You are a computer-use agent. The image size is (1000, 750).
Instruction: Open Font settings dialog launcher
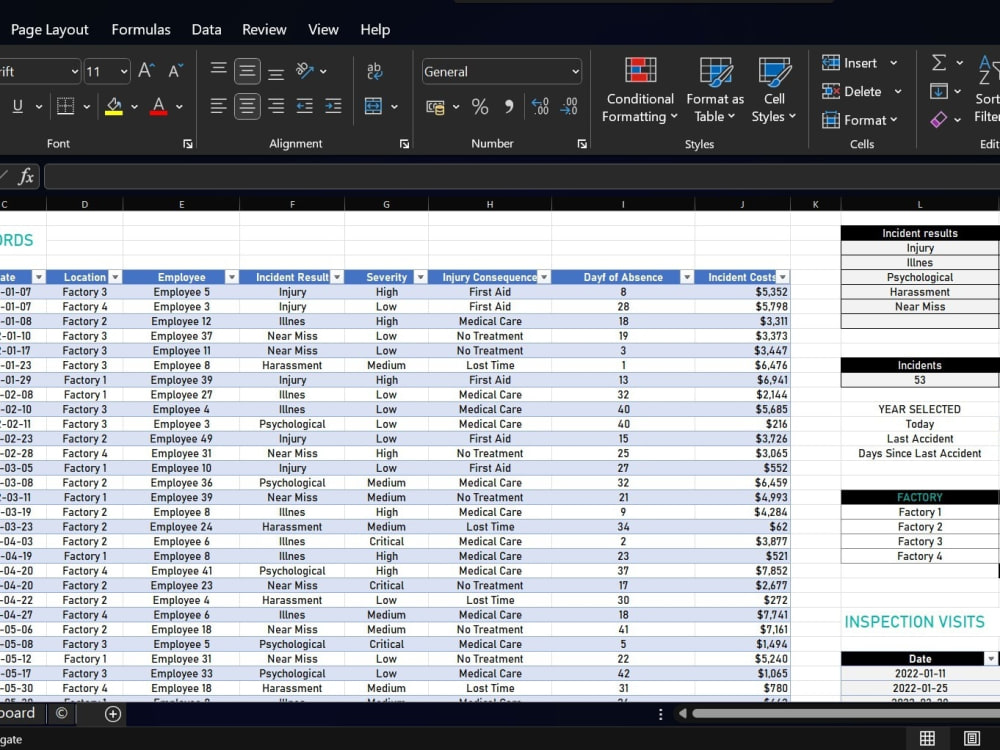188,144
